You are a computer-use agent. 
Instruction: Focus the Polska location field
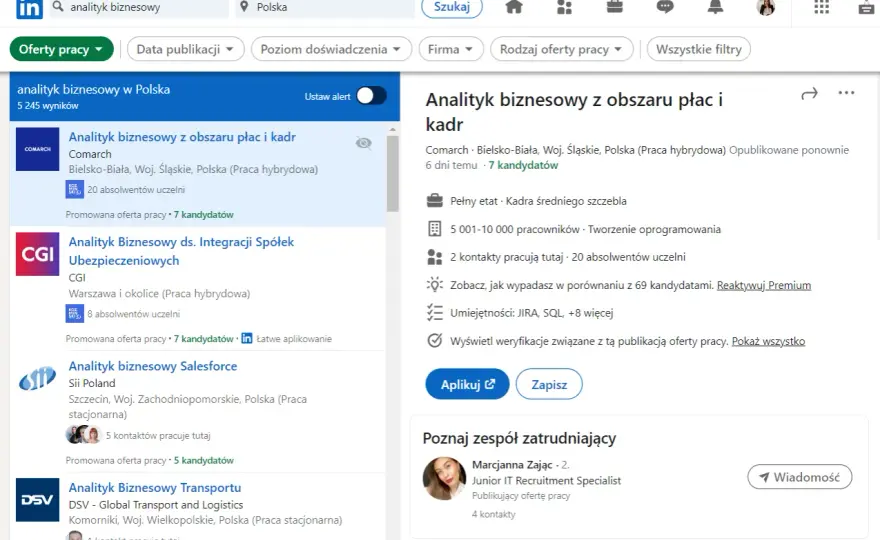pyautogui.click(x=325, y=7)
